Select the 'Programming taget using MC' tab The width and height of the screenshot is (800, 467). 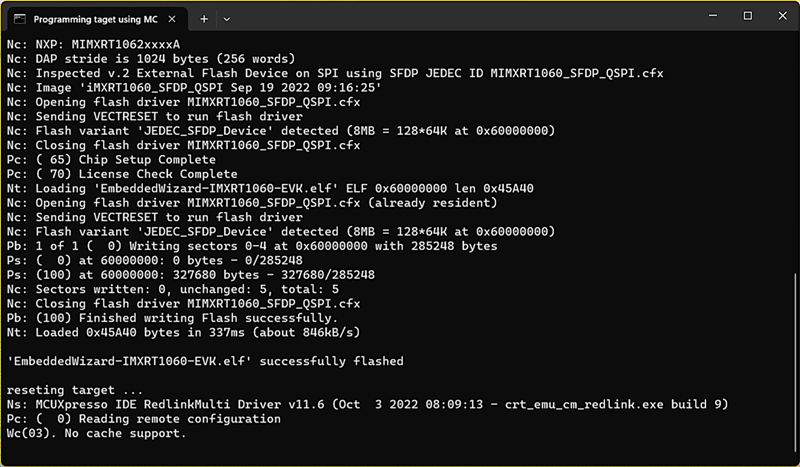tap(96, 19)
